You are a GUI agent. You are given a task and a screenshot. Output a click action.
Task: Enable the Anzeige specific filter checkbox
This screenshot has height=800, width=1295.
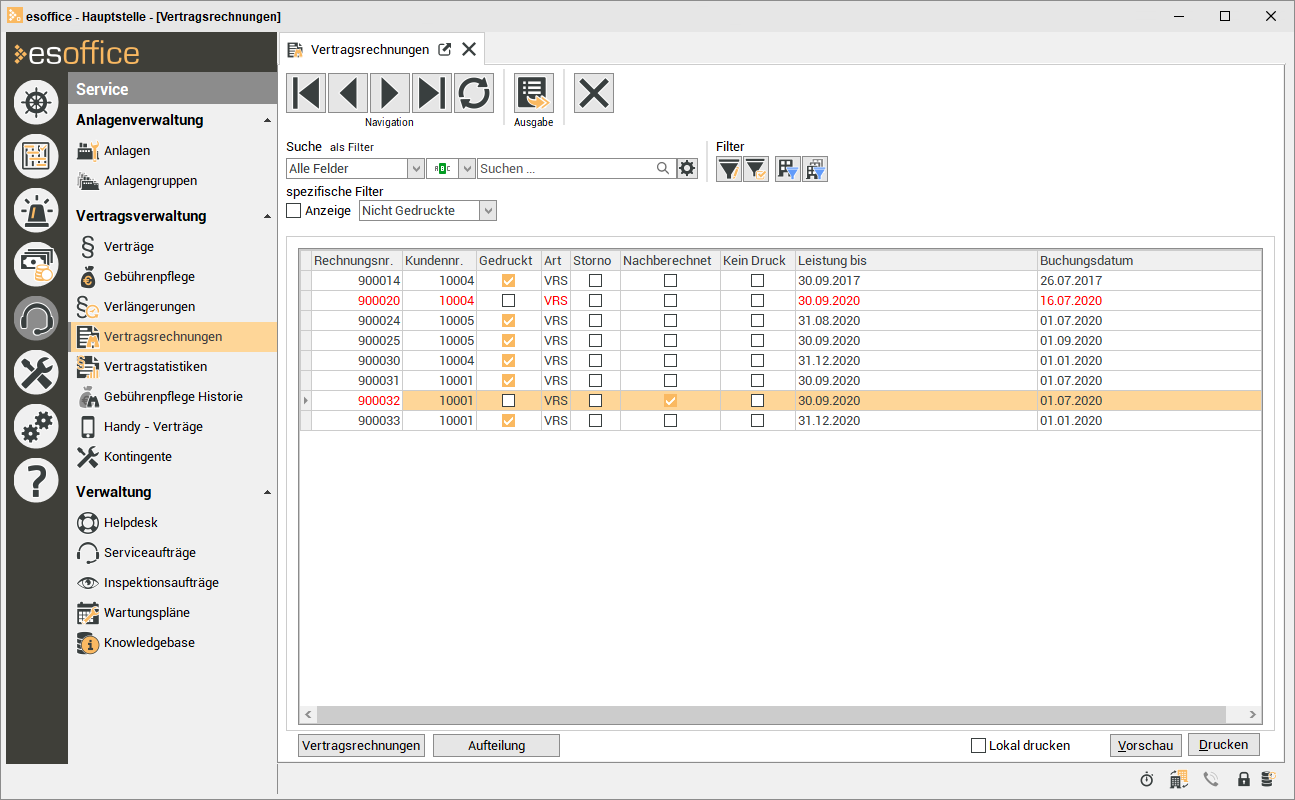294,211
